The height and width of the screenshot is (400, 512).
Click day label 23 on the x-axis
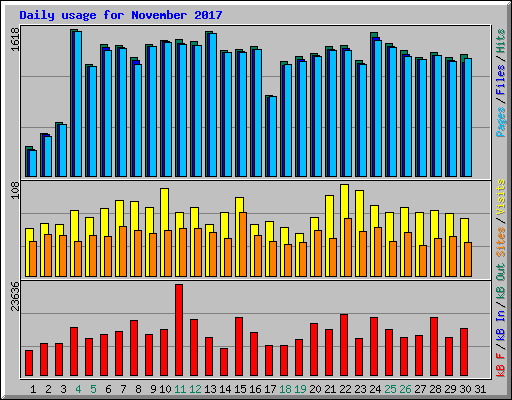click(x=360, y=389)
